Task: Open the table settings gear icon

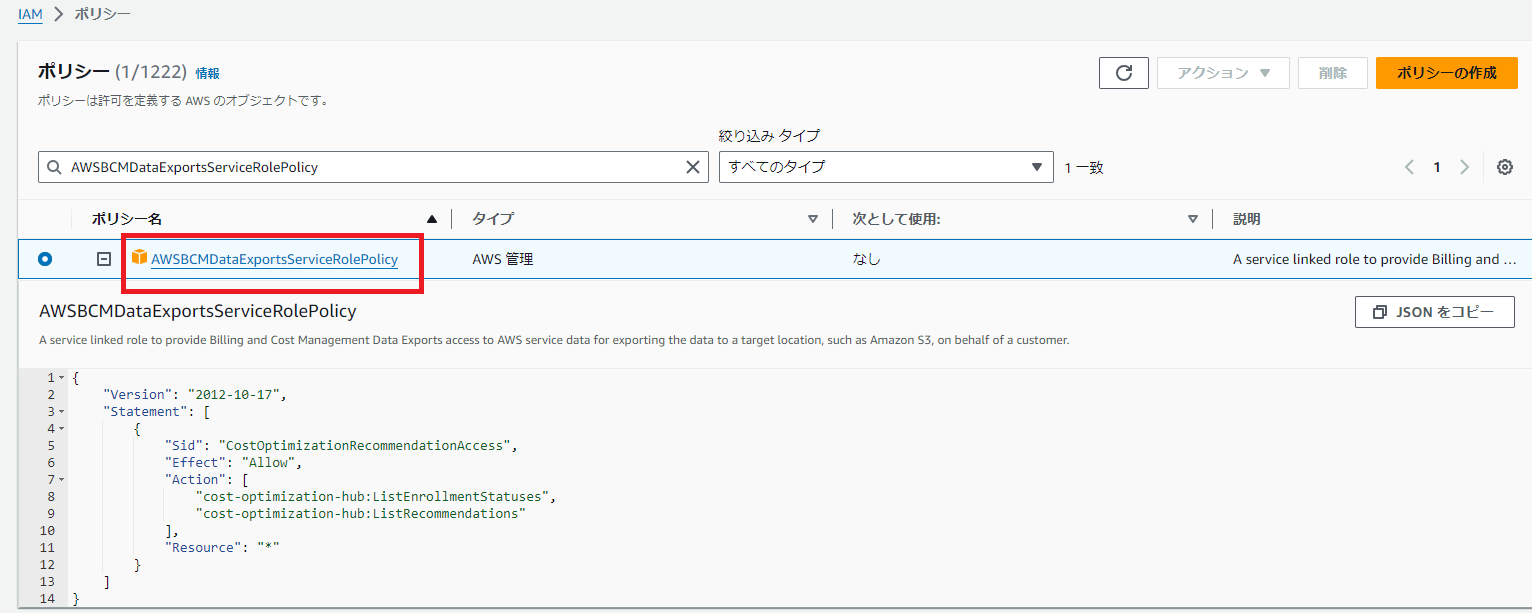Action: (1504, 167)
